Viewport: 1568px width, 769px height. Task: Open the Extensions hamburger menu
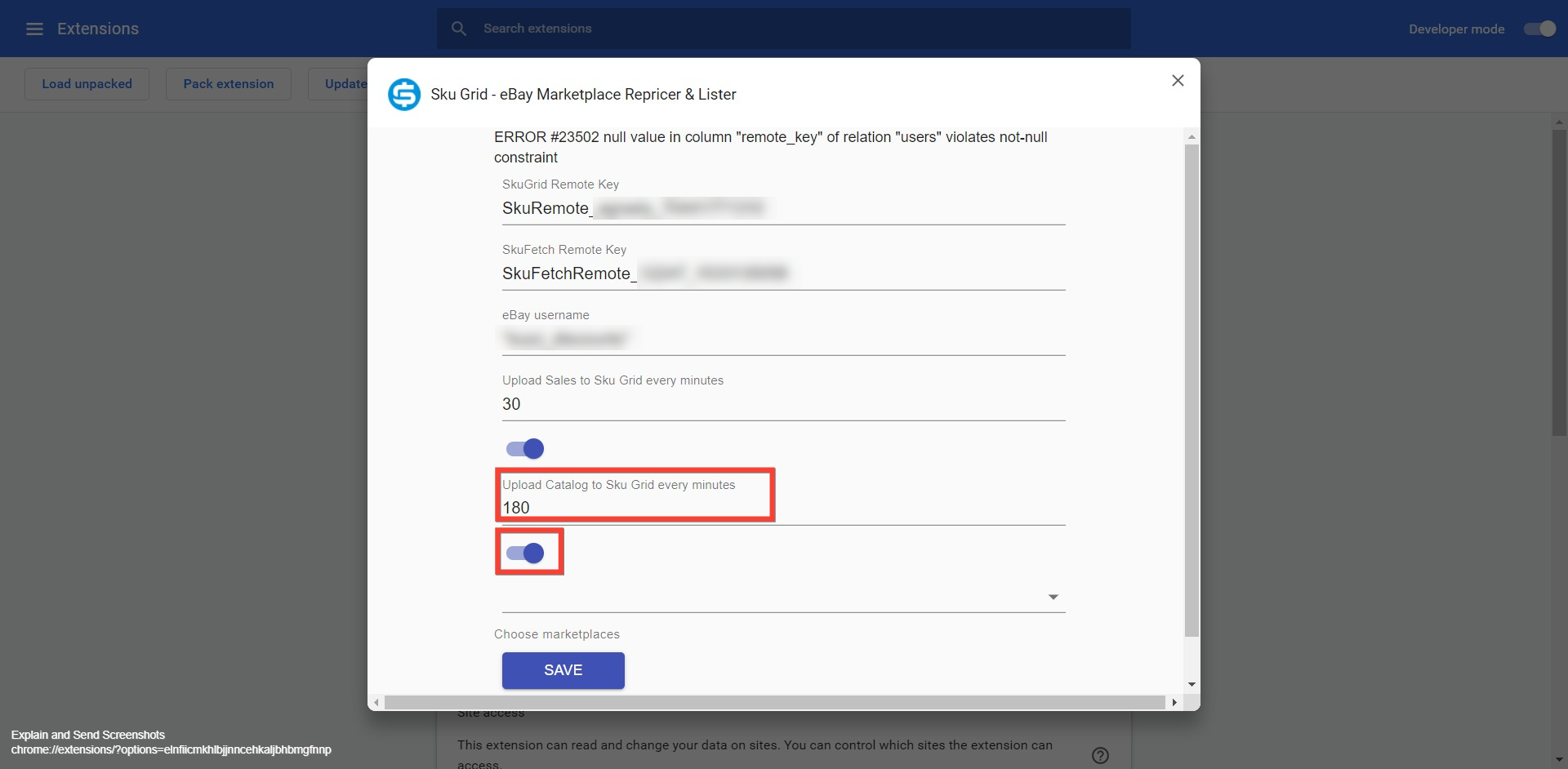[34, 29]
